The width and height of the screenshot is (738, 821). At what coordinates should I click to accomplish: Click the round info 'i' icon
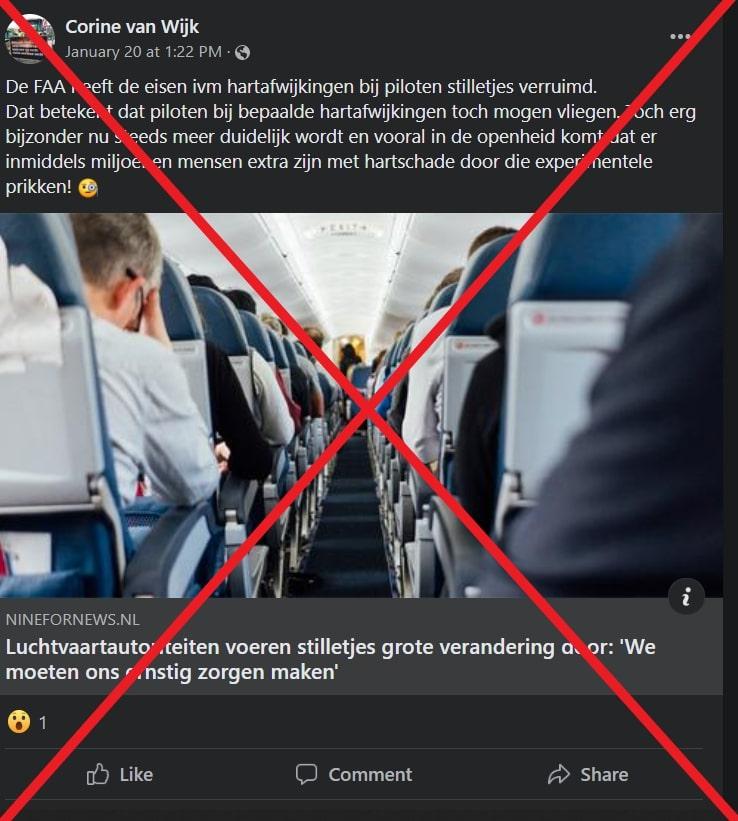click(686, 596)
